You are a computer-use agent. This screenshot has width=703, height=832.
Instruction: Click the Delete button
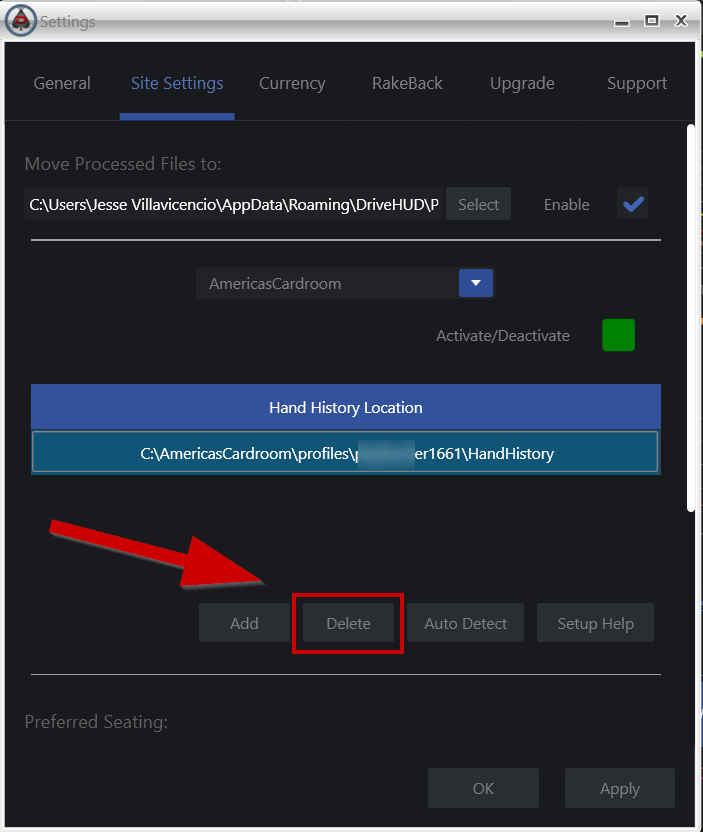348,622
